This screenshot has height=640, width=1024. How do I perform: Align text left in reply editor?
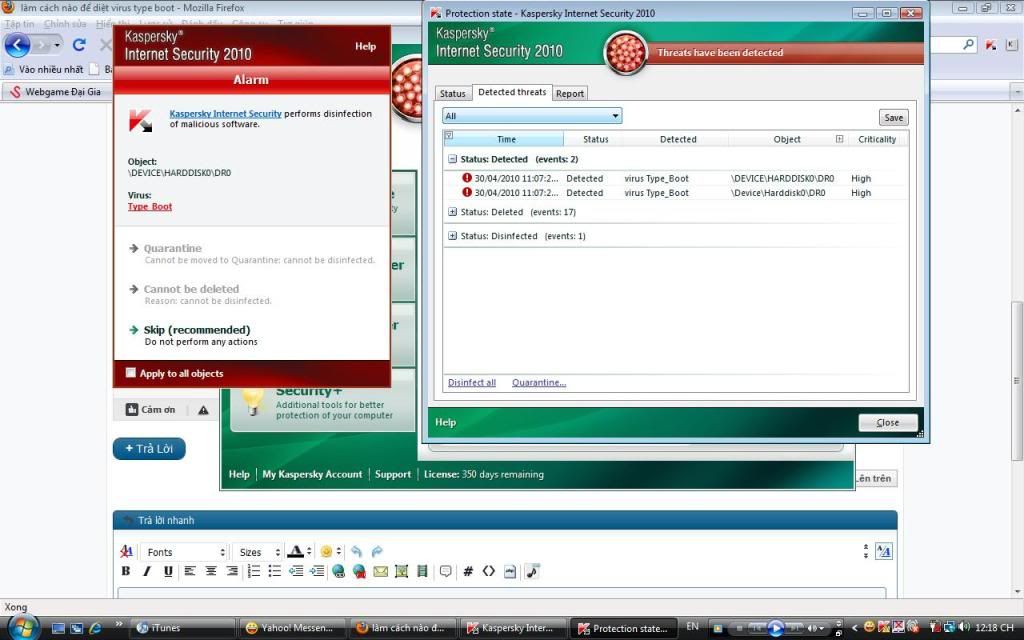pyautogui.click(x=189, y=571)
